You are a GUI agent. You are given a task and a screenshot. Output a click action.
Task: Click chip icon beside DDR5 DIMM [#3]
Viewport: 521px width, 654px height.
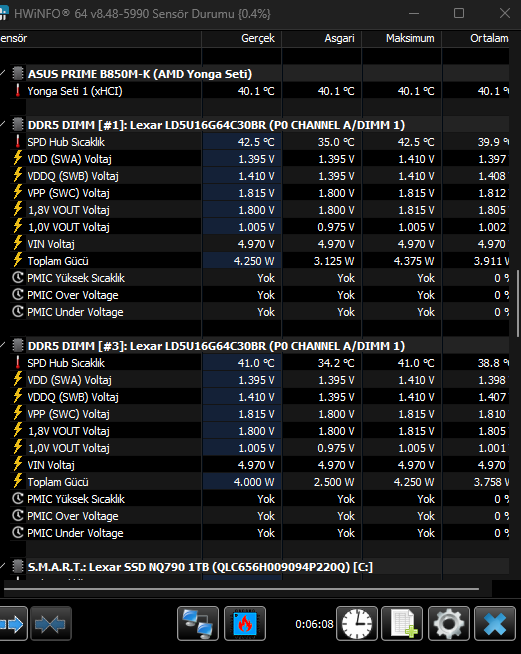click(x=18, y=346)
